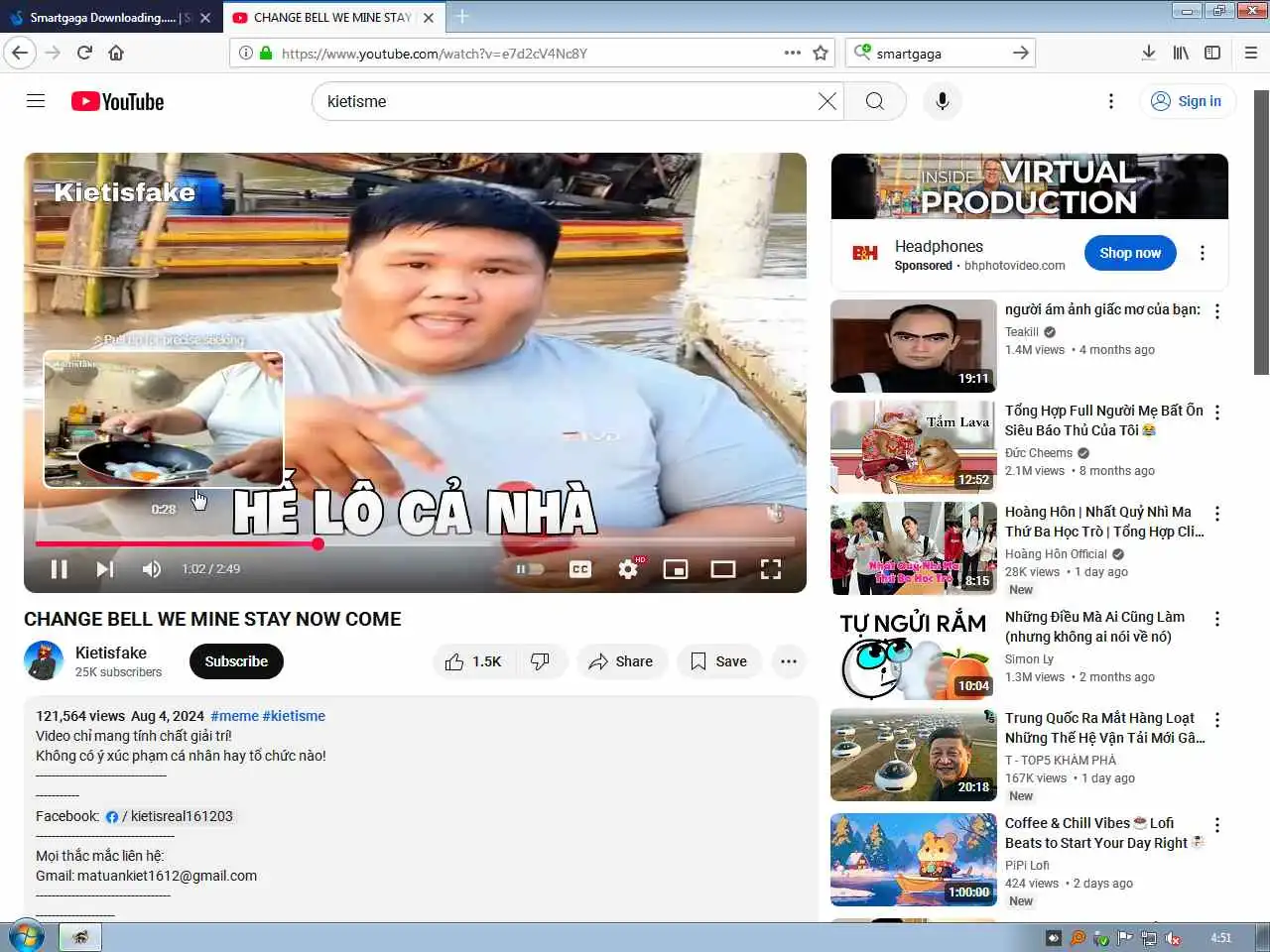Bookmark this page with star
1270x952 pixels.
pyautogui.click(x=821, y=53)
